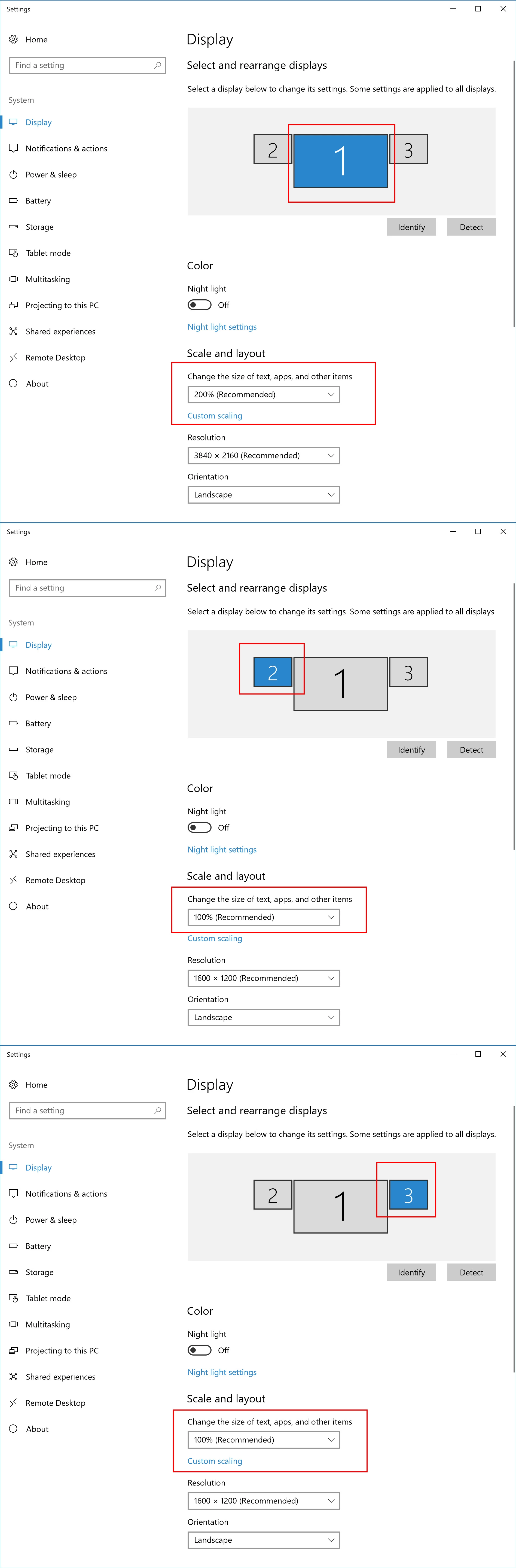Click Display monitor icon in sidebar, display-1-selected window
The width and height of the screenshot is (516, 1568).
(x=13, y=122)
